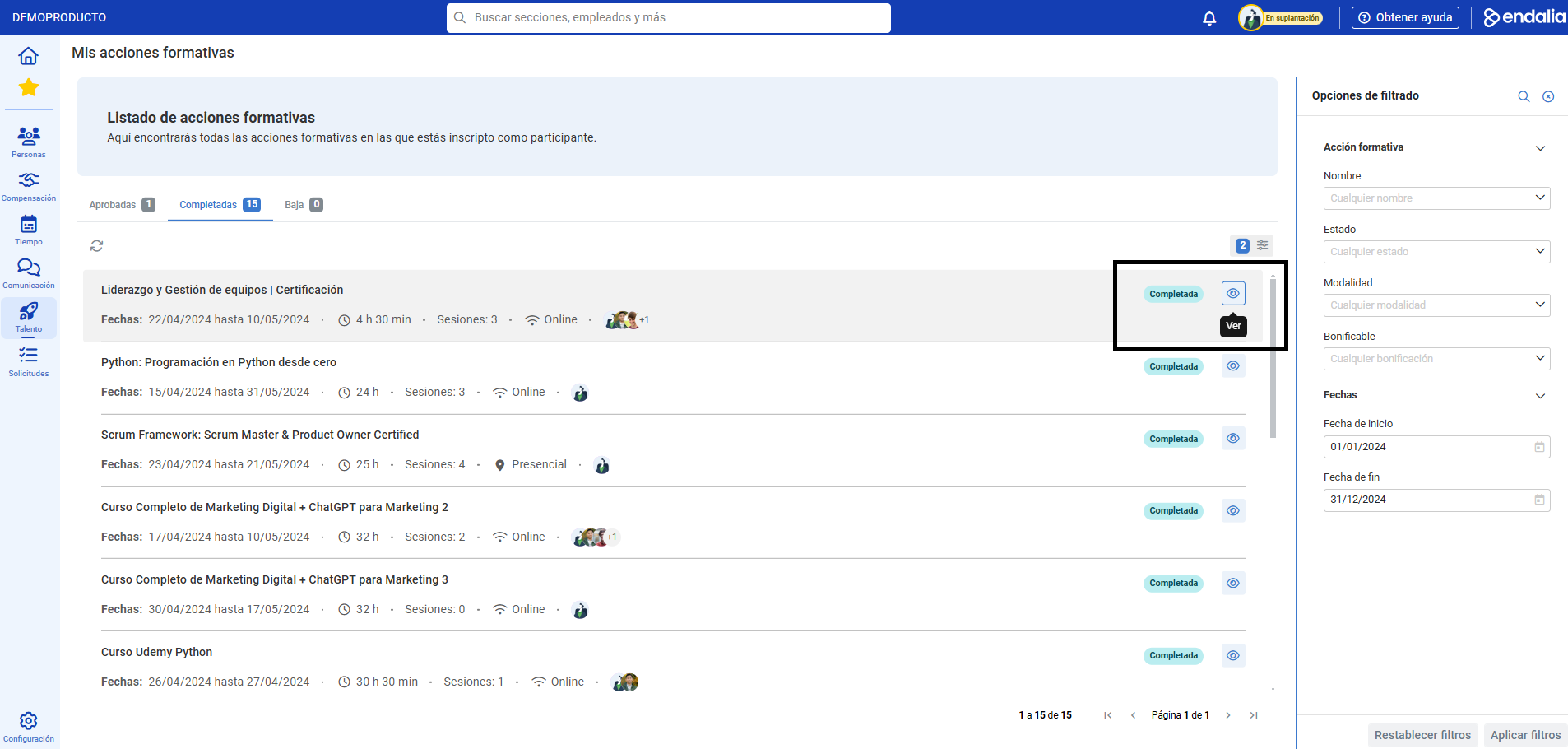
Task: Click the list vertical scrollbar
Action: 1273,358
